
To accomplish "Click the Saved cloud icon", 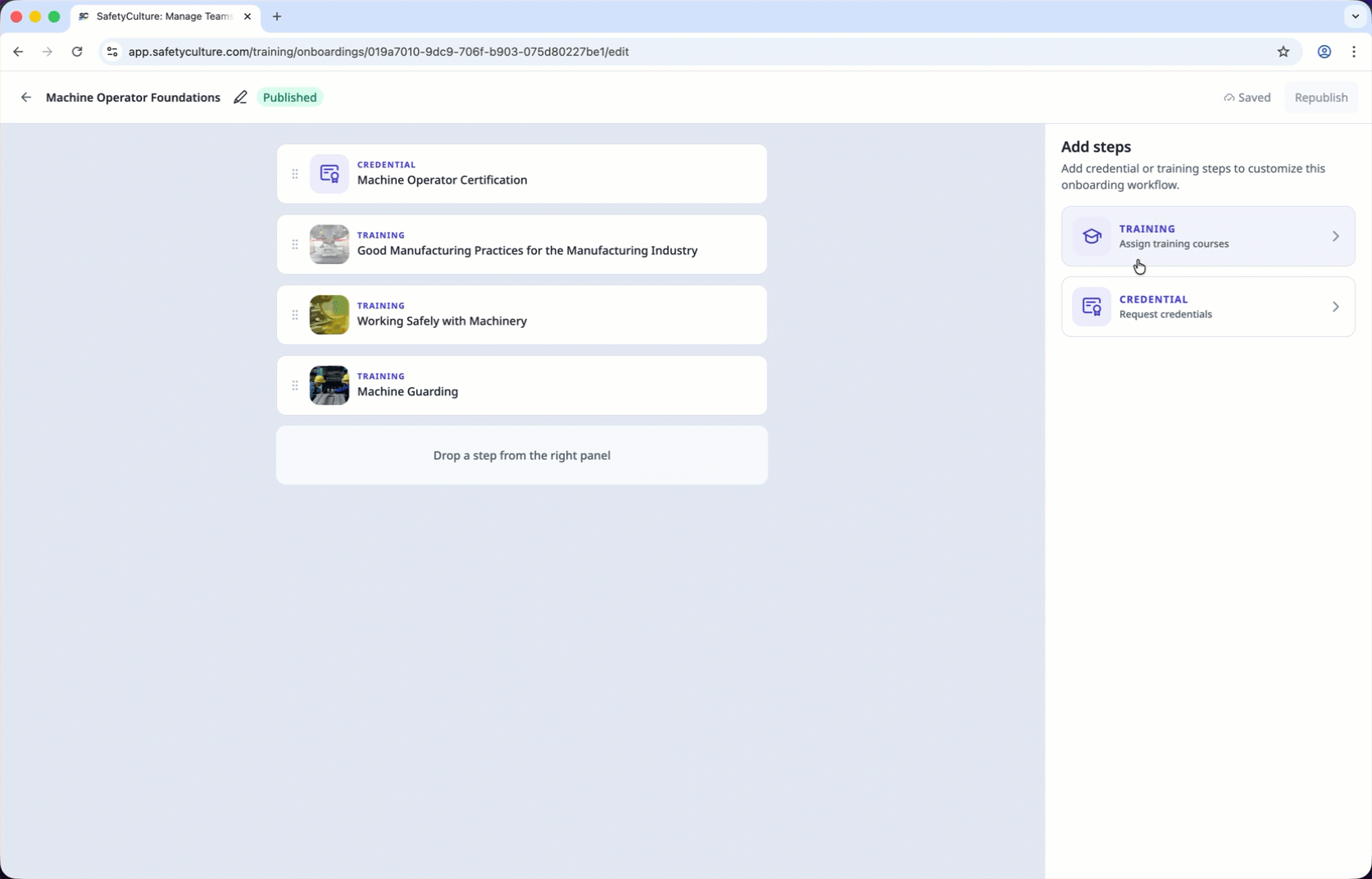I will click(x=1229, y=98).
